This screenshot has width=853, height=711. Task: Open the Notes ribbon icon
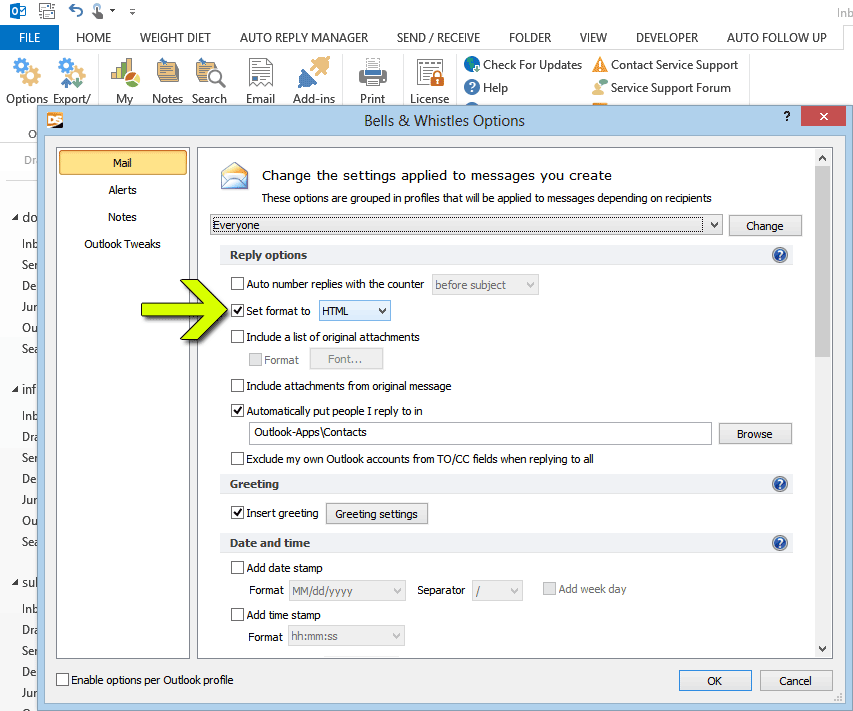[168, 73]
